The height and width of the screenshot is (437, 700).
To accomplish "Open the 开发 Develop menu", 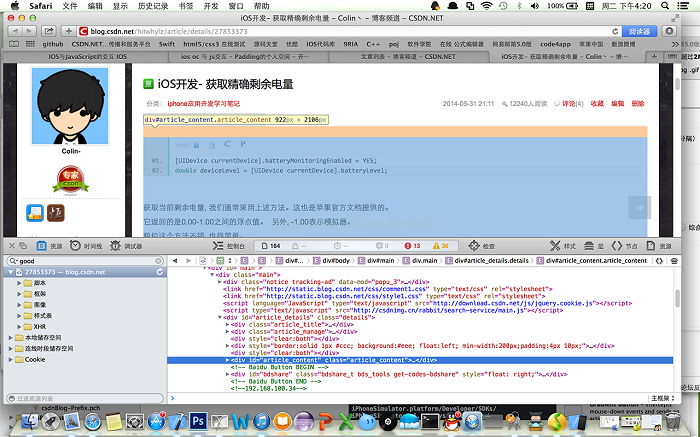I will (x=211, y=6).
